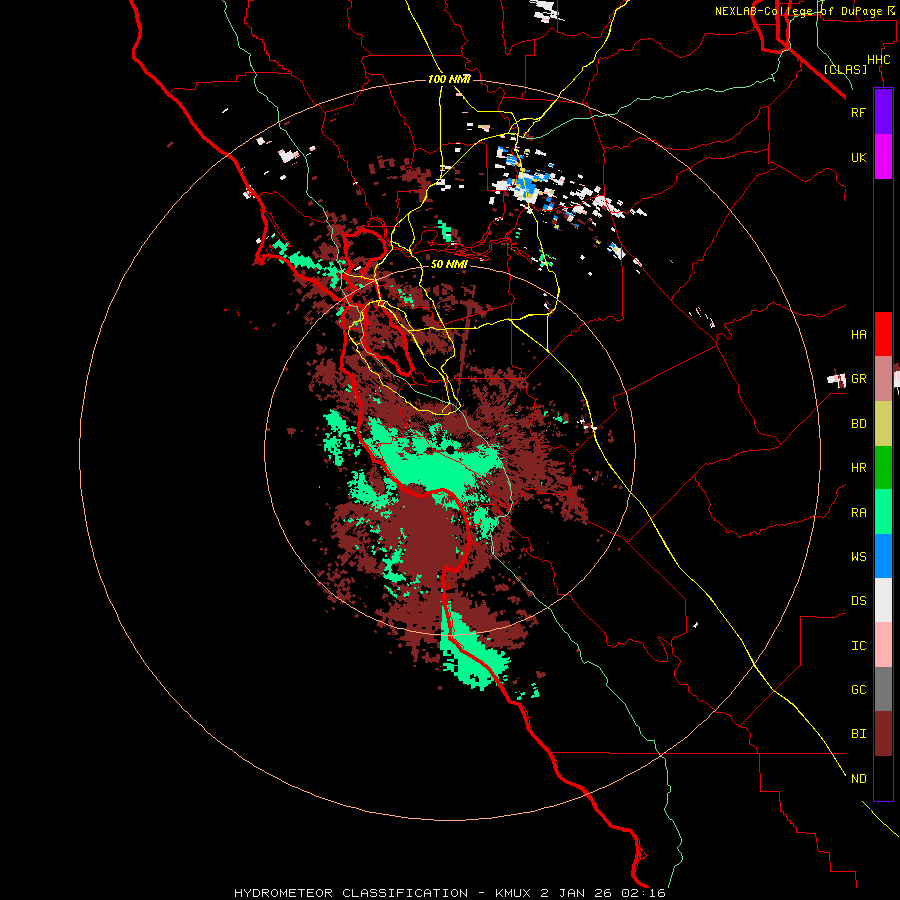This screenshot has width=900, height=900.
Task: Click the HR legend label
Action: [859, 468]
